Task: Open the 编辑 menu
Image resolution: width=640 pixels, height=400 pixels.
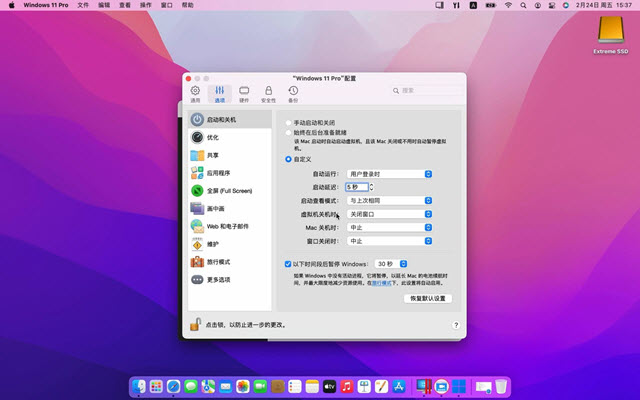Action: click(x=104, y=5)
